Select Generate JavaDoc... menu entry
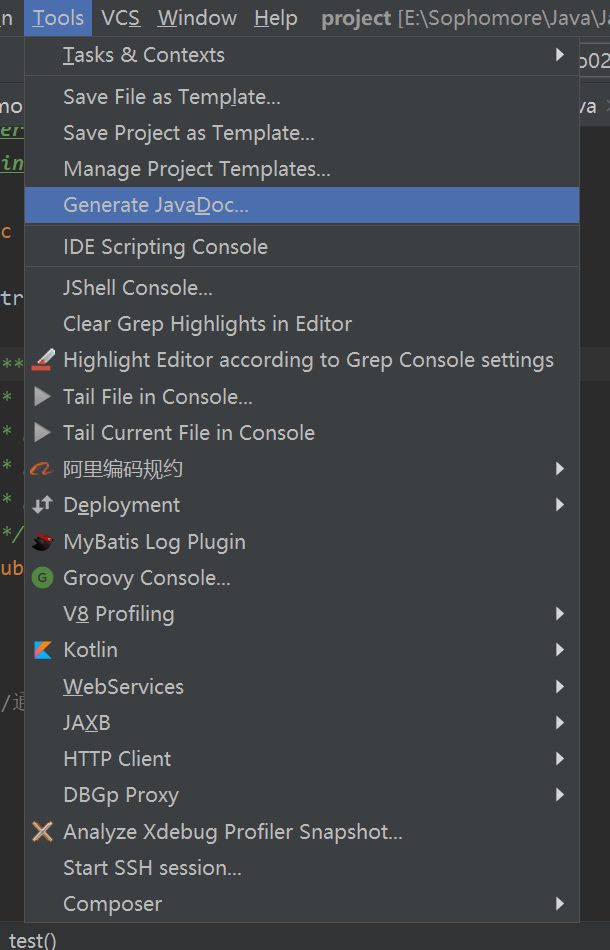The image size is (610, 950). point(156,205)
